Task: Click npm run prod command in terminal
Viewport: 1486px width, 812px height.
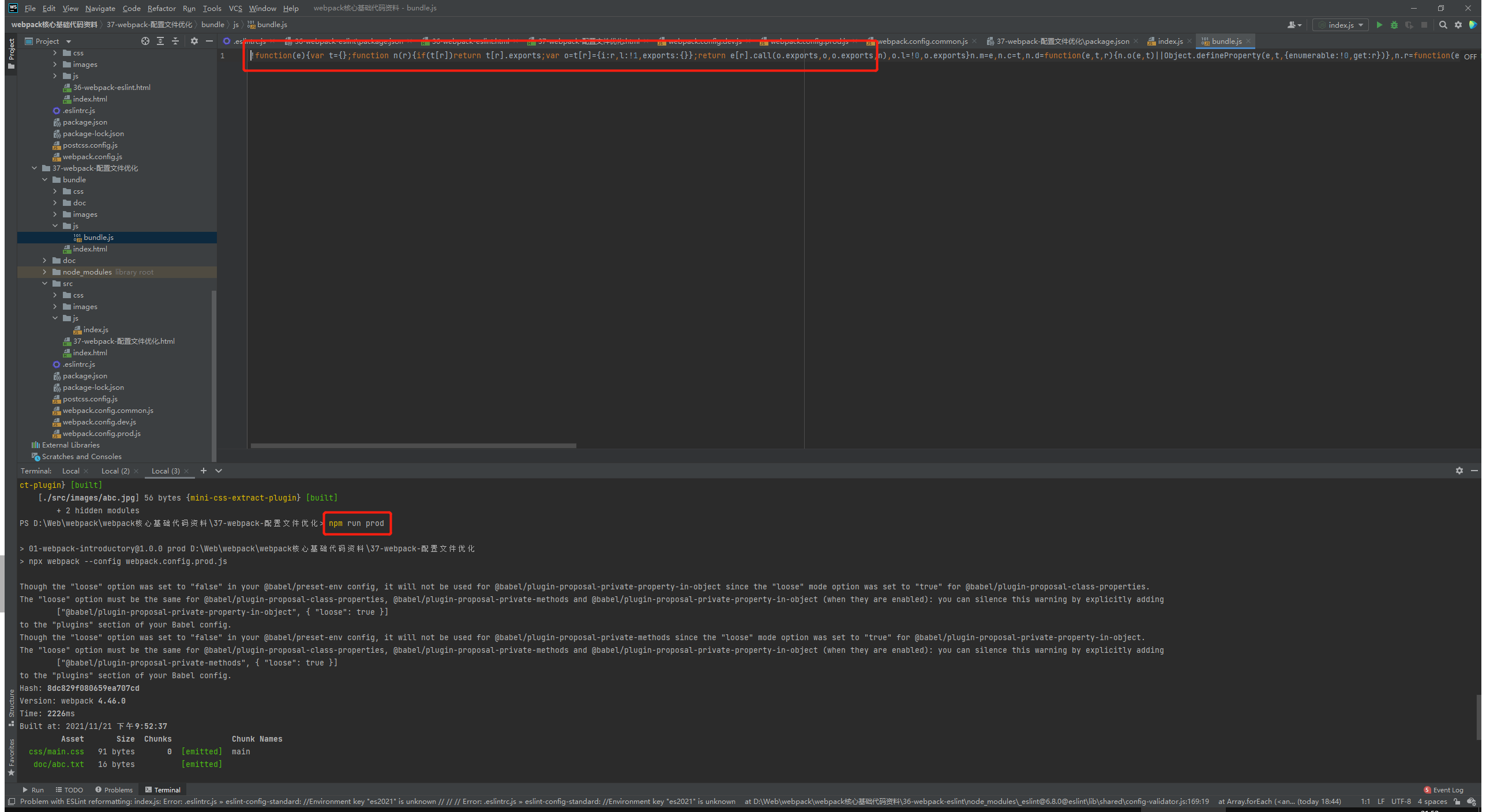Action: click(x=355, y=523)
